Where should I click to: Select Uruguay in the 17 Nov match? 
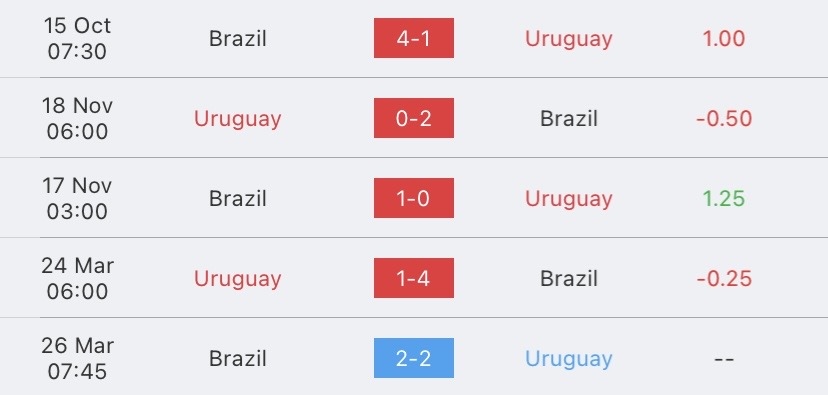[x=569, y=199]
